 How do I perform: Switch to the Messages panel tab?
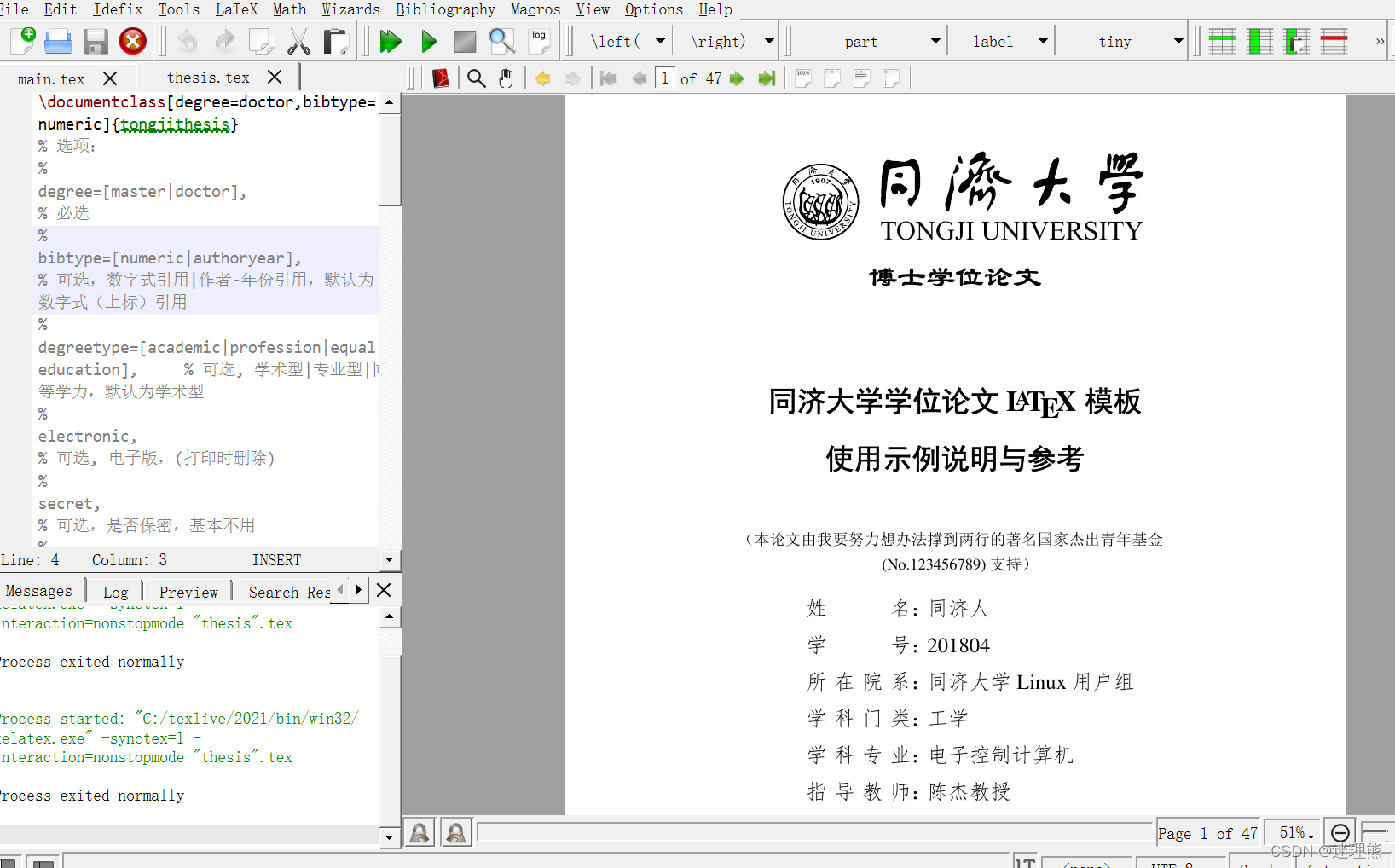pos(39,591)
